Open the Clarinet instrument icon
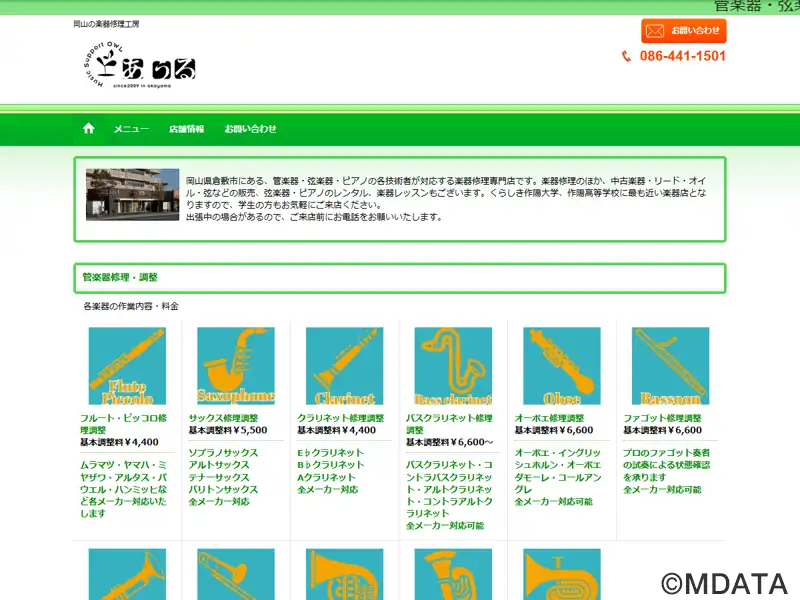This screenshot has width=800, height=600. (x=344, y=365)
